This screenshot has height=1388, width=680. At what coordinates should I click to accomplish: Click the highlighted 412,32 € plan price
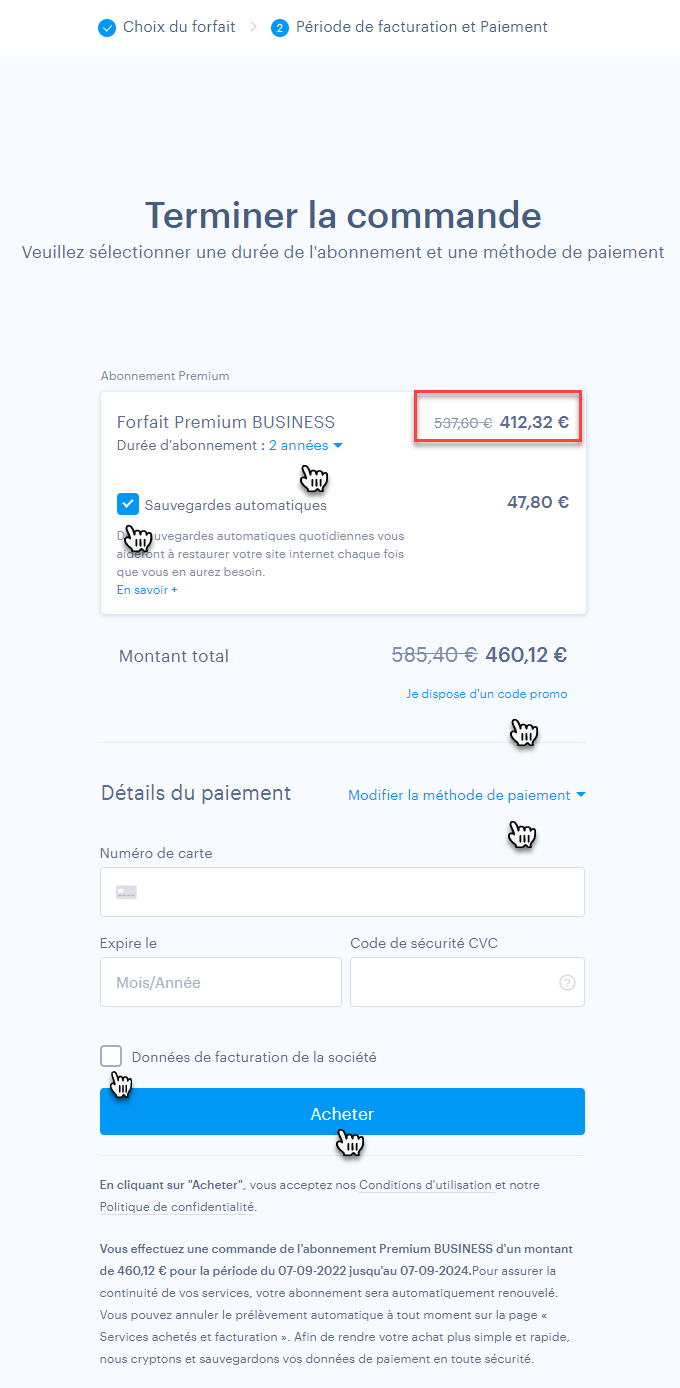pyautogui.click(x=534, y=422)
